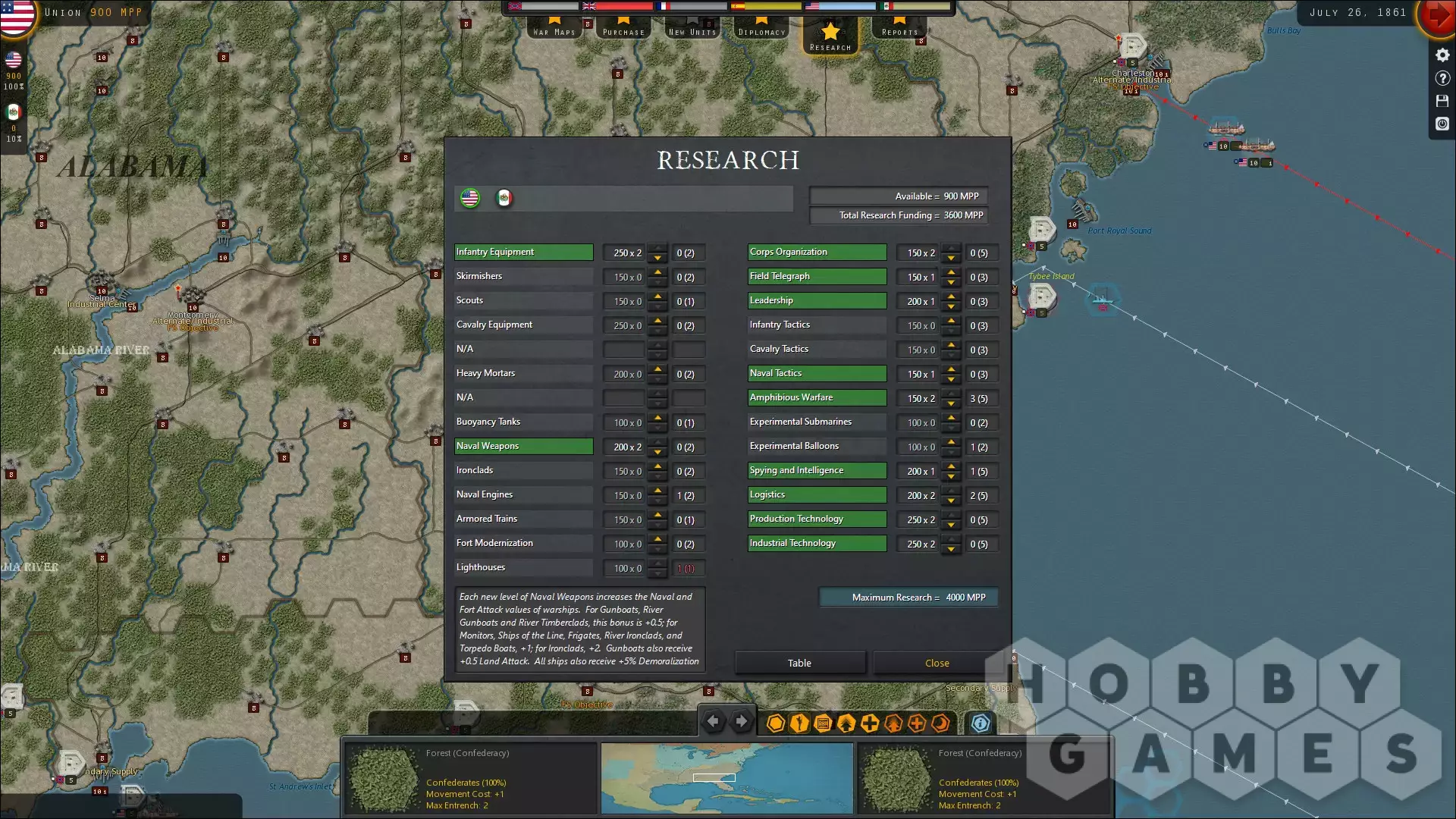This screenshot has height=819, width=1456.
Task: Click the blue information hexagon icon
Action: [x=980, y=723]
